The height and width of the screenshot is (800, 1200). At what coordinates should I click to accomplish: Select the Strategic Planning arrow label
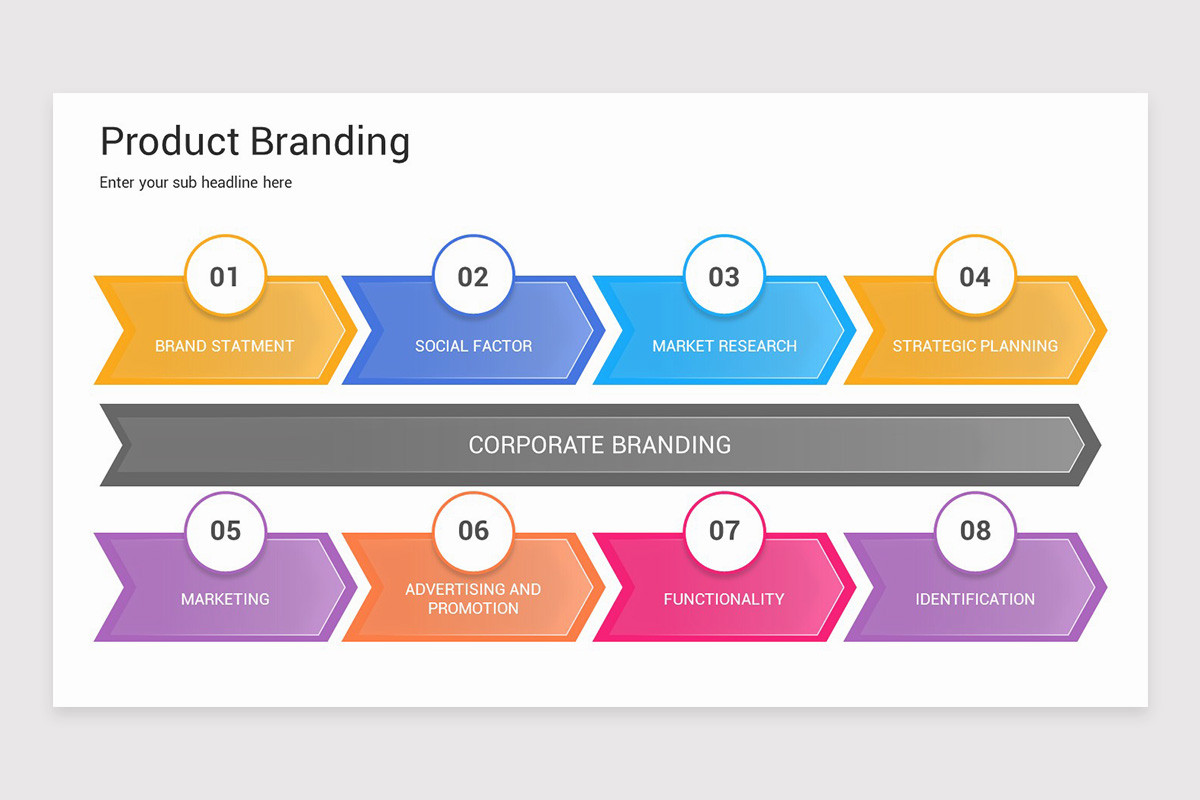pos(975,346)
